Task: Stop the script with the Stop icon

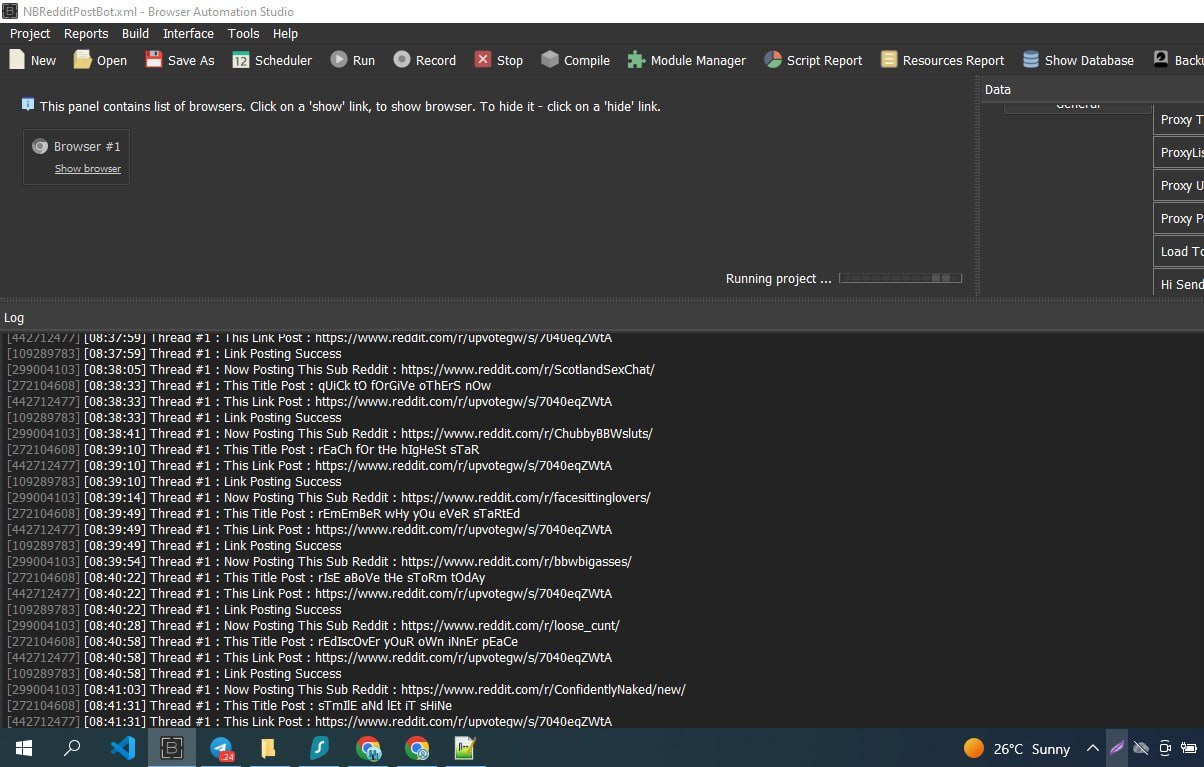Action: click(483, 60)
